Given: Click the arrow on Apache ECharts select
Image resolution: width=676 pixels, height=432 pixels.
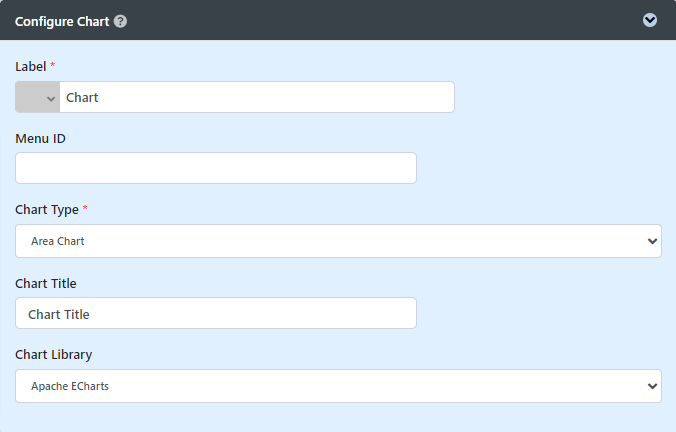Looking at the screenshot, I should [653, 386].
